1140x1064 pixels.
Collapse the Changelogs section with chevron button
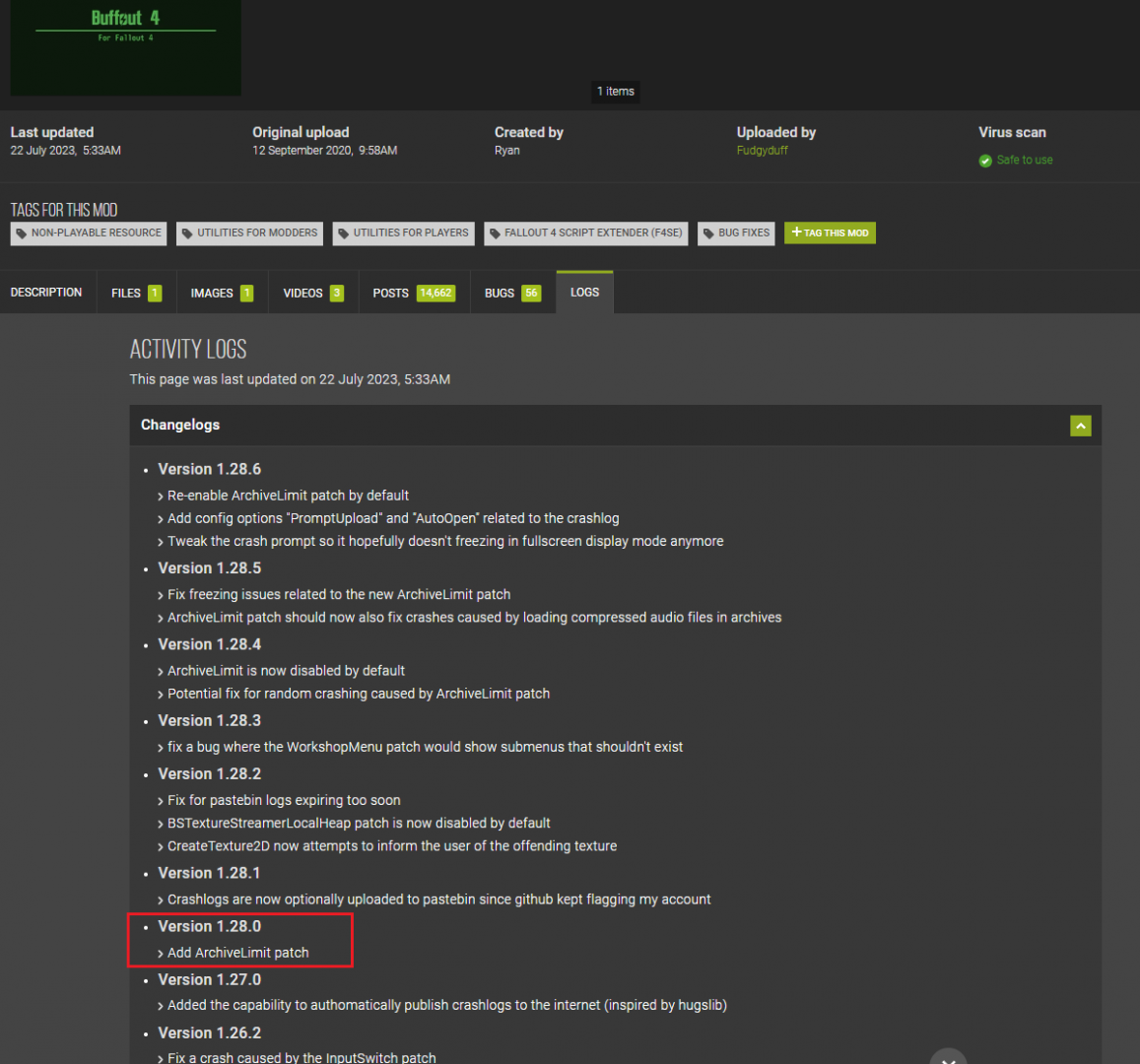click(x=1081, y=426)
